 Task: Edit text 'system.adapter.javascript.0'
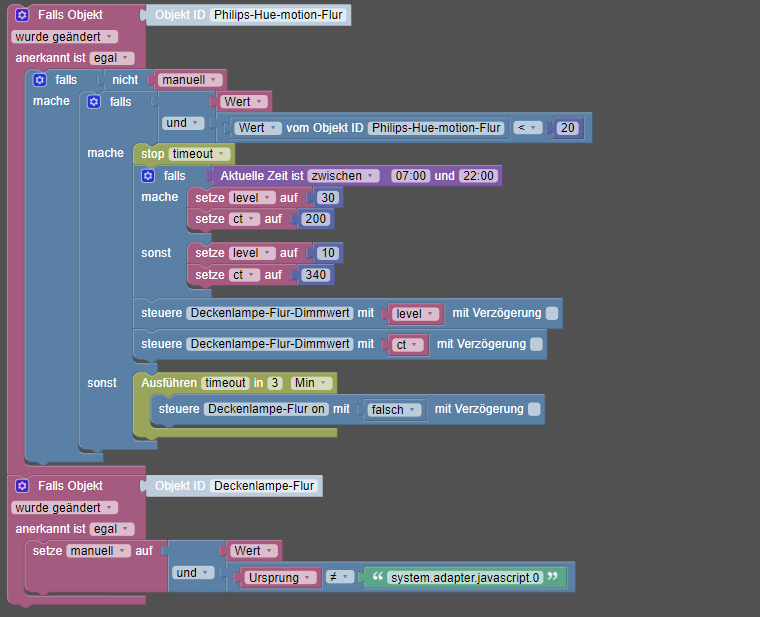coord(465,578)
